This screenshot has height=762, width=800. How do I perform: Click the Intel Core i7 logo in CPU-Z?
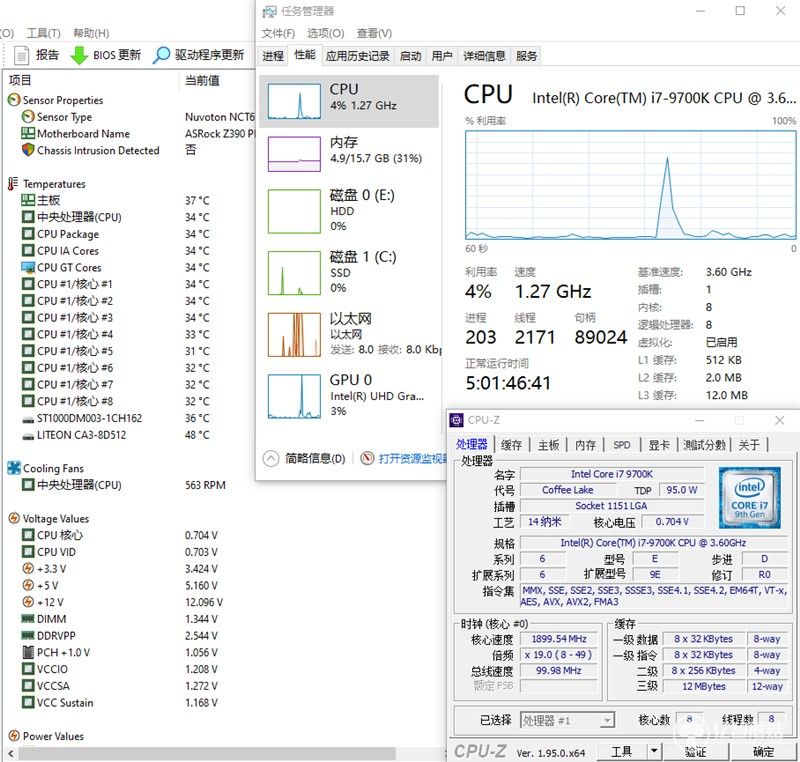tap(749, 497)
